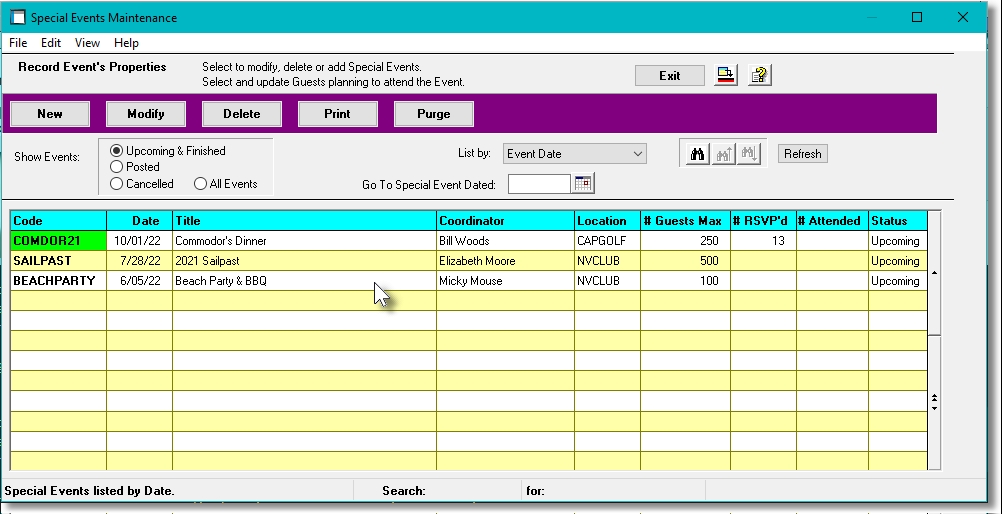This screenshot has height=514, width=1002.
Task: Open the File menu
Action: pyautogui.click(x=18, y=43)
